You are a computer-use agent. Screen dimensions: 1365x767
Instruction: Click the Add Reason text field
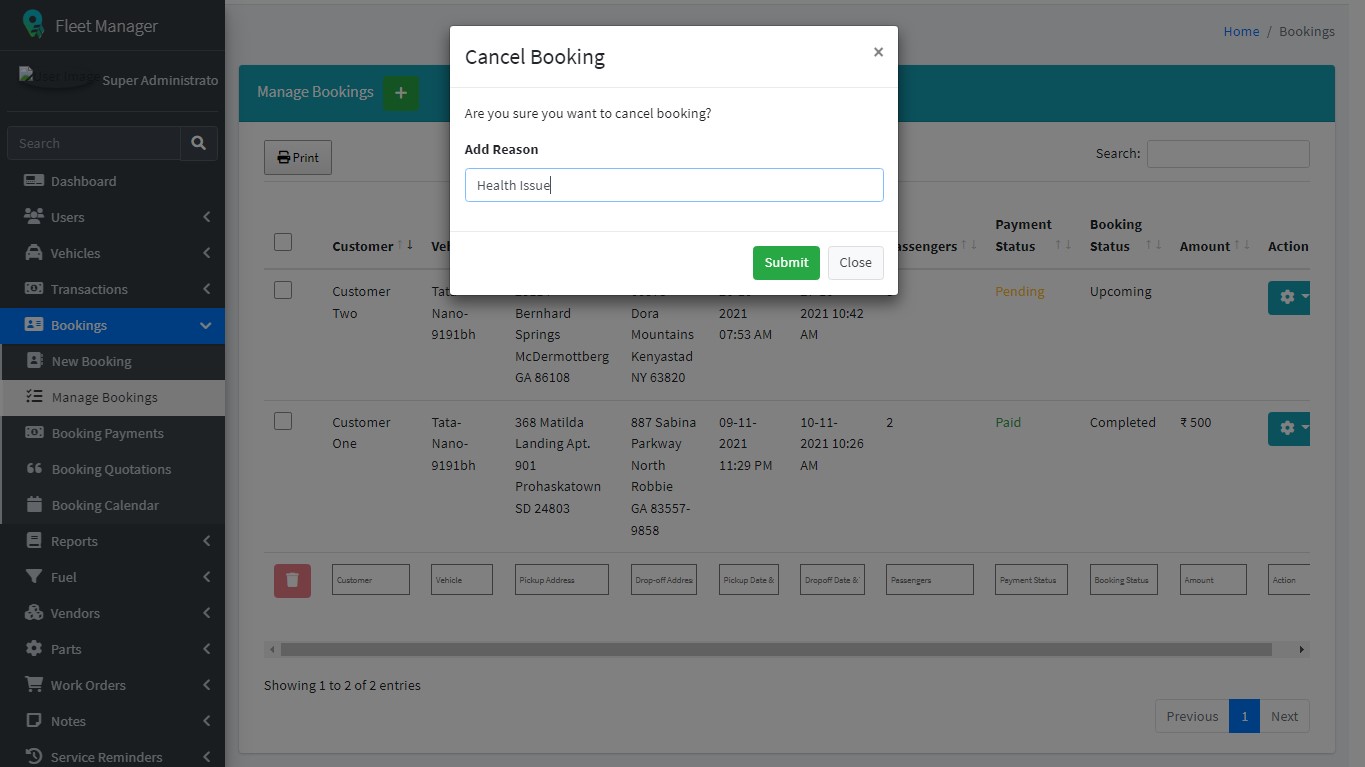click(674, 185)
